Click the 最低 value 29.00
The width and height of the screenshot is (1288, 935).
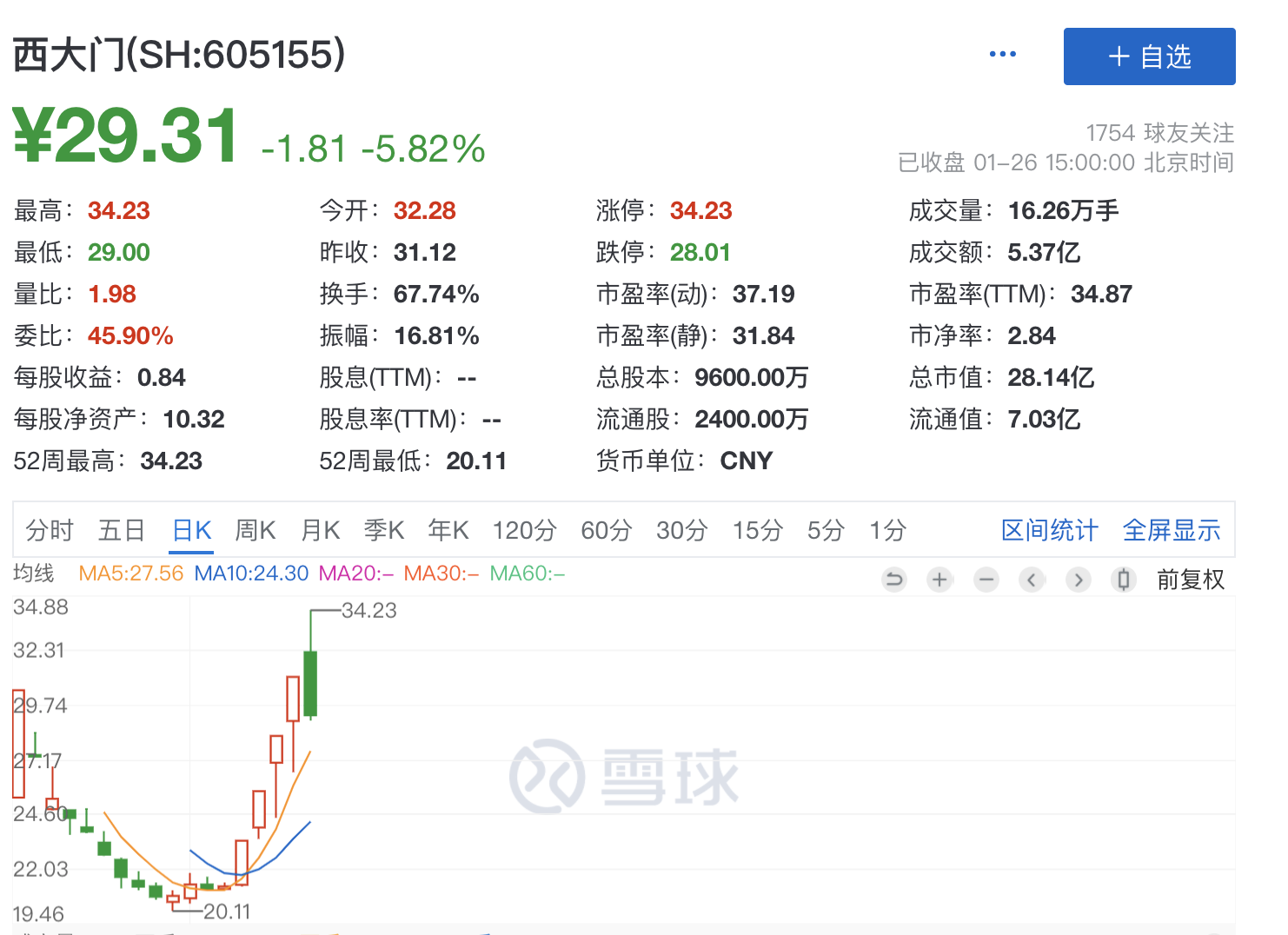(119, 252)
